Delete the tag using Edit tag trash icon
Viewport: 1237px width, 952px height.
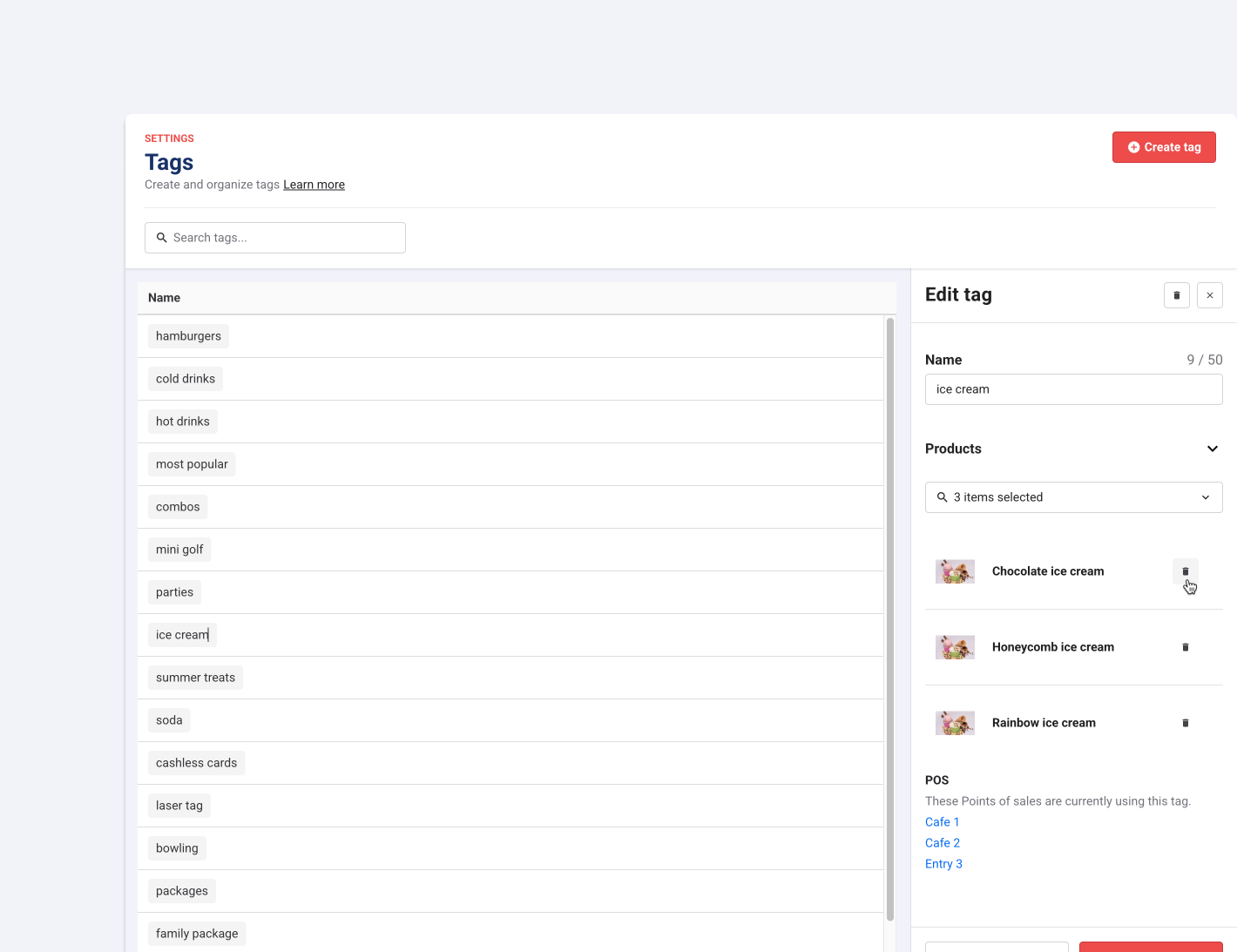[x=1176, y=295]
